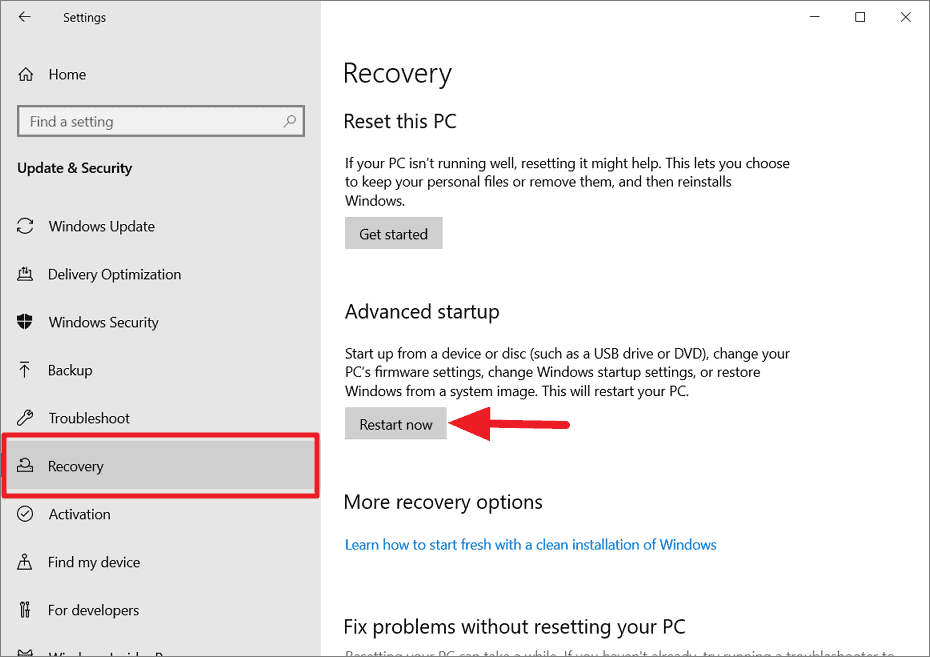Click the search magnifier icon
930x657 pixels.
(289, 122)
